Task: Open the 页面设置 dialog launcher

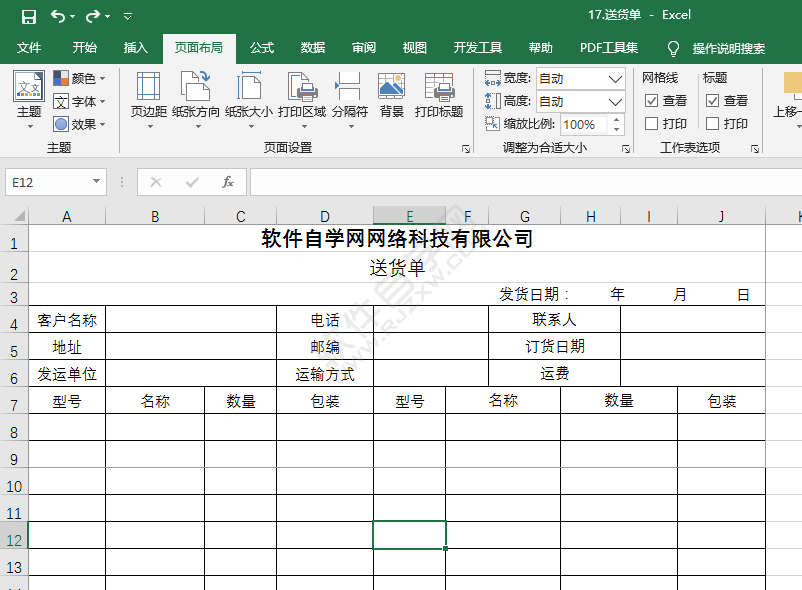Action: point(467,148)
